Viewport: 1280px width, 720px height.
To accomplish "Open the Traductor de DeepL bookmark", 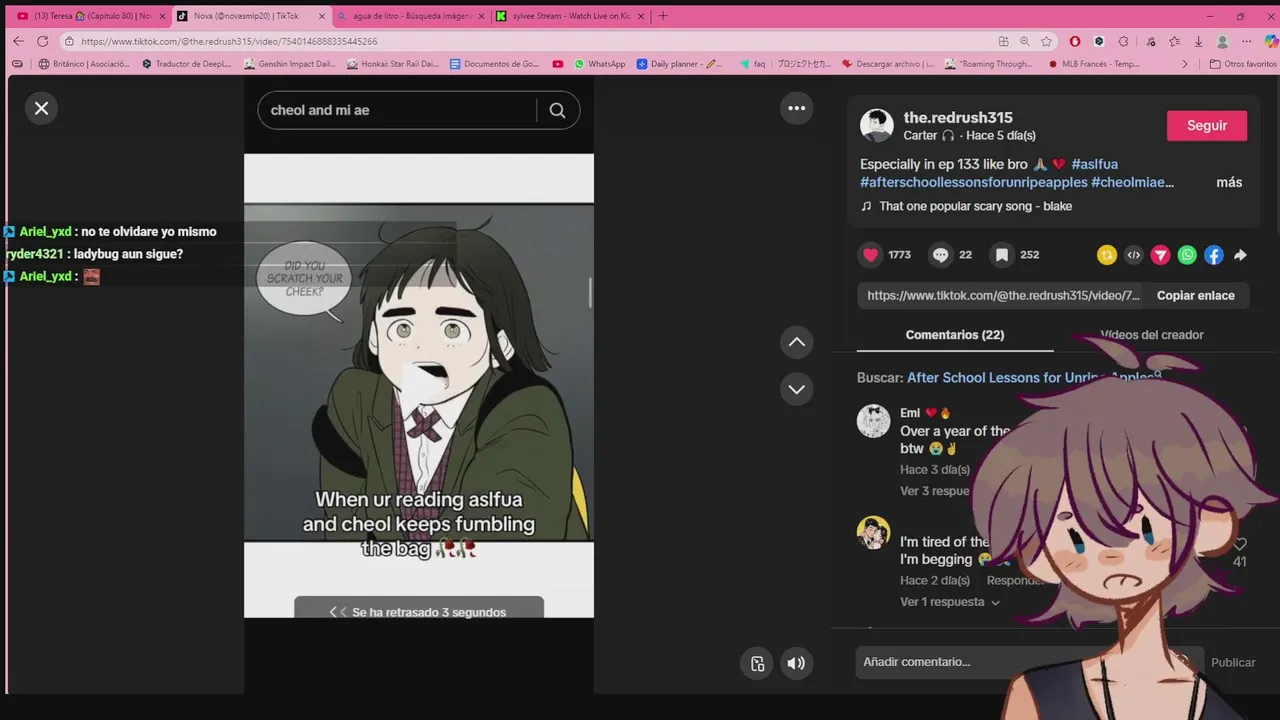I will tap(187, 64).
